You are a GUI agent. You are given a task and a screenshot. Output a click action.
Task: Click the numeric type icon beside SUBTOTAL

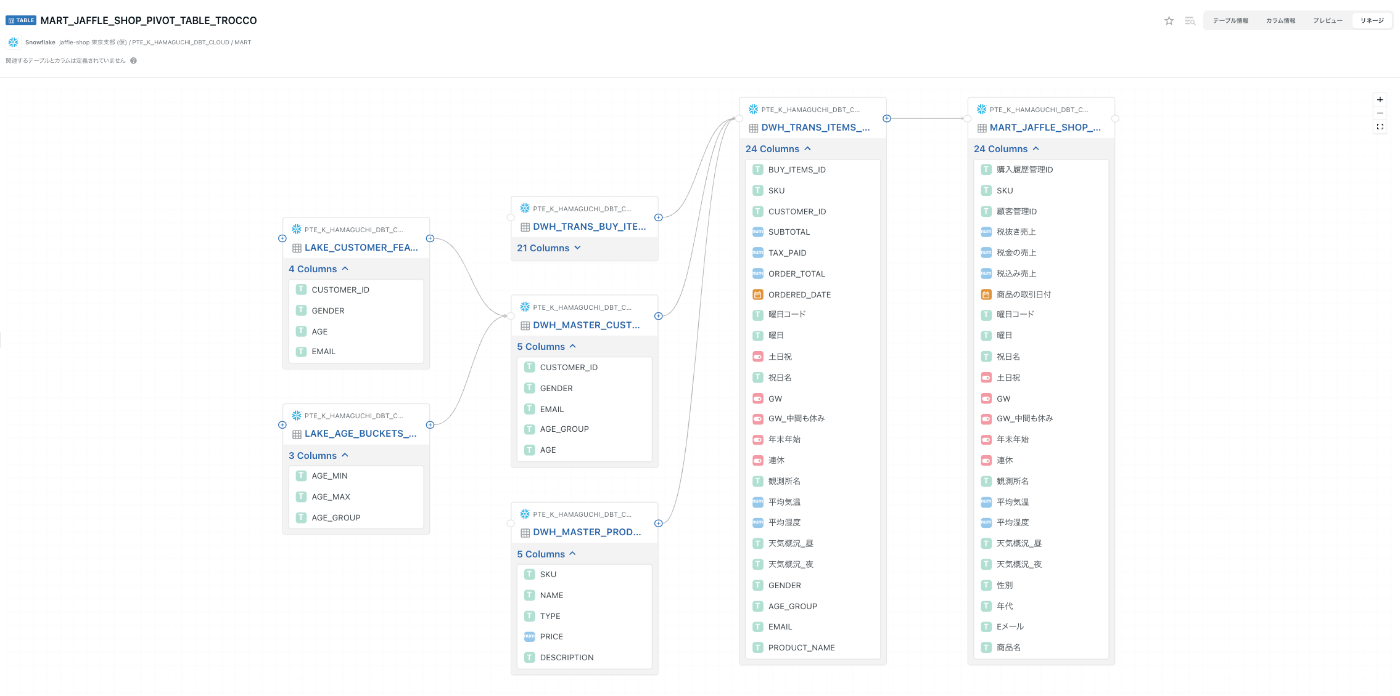[758, 232]
